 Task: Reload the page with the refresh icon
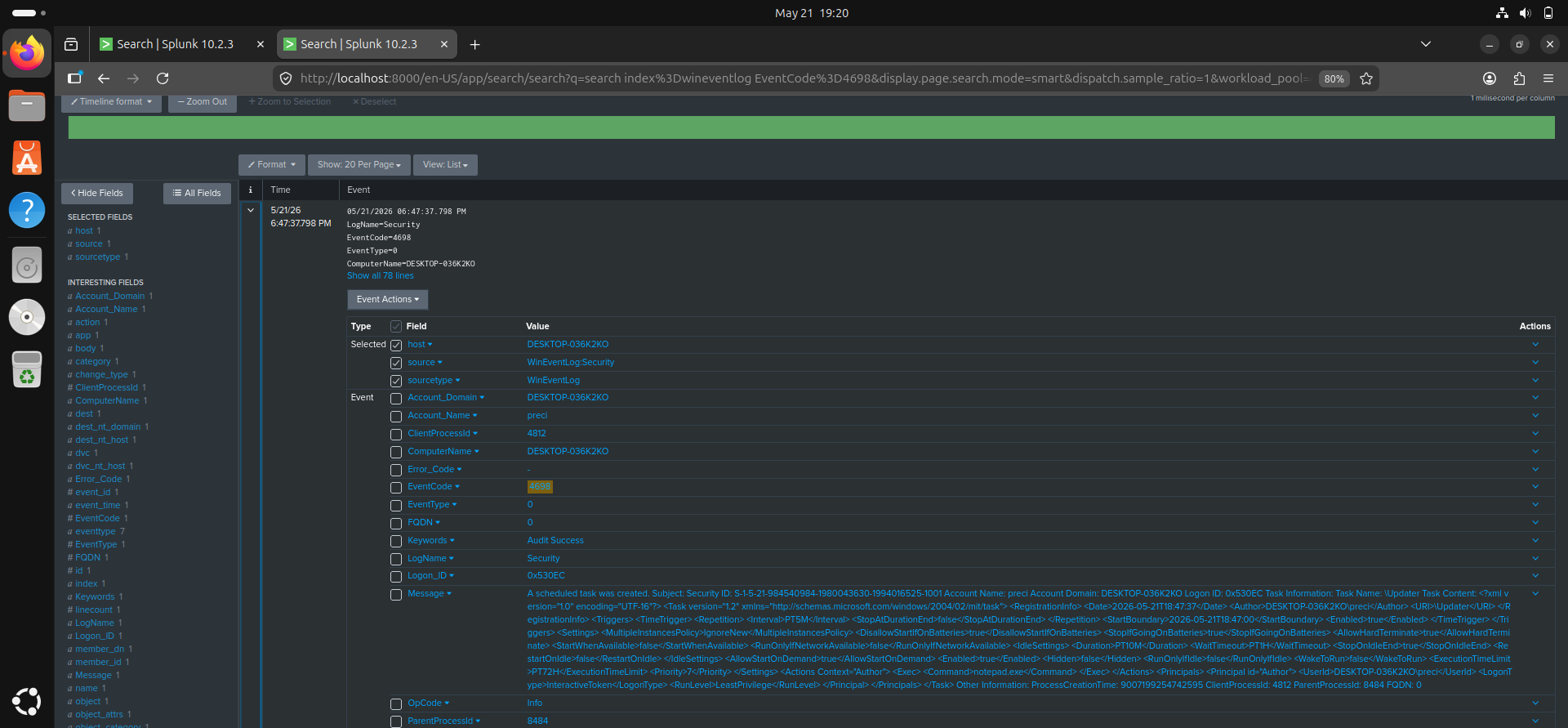[x=163, y=78]
